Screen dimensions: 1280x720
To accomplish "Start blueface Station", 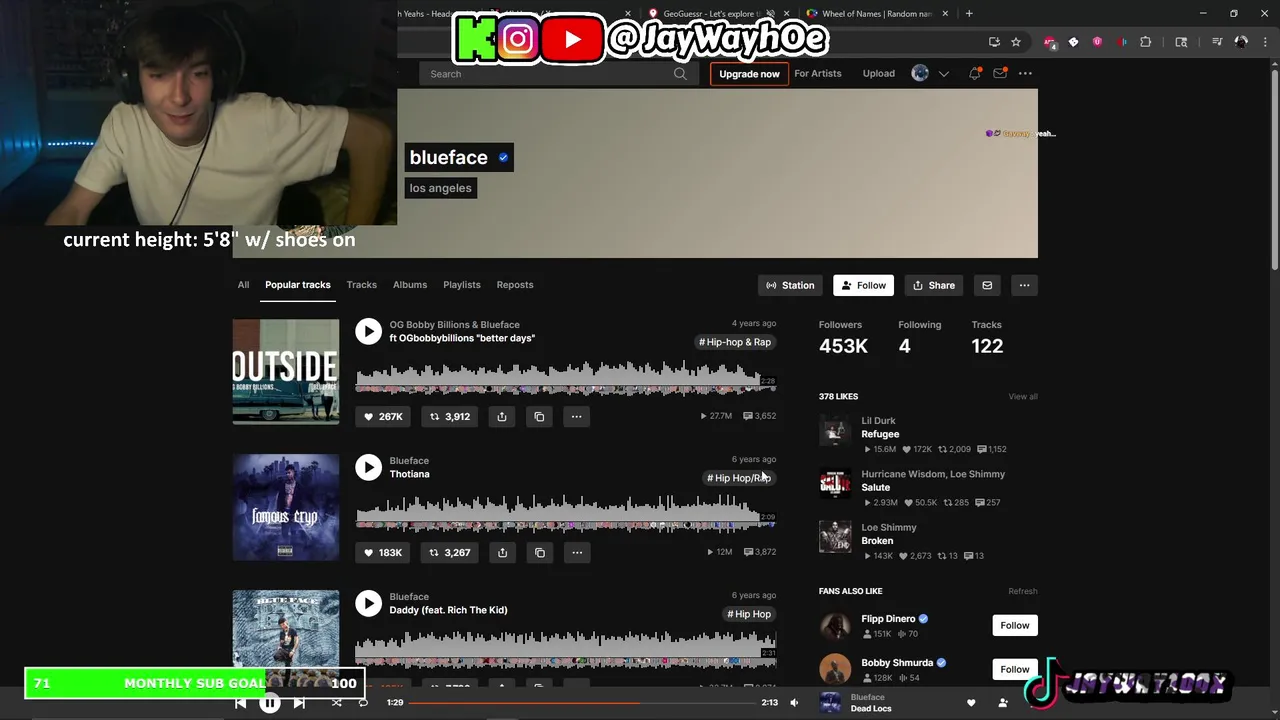I will (x=790, y=285).
